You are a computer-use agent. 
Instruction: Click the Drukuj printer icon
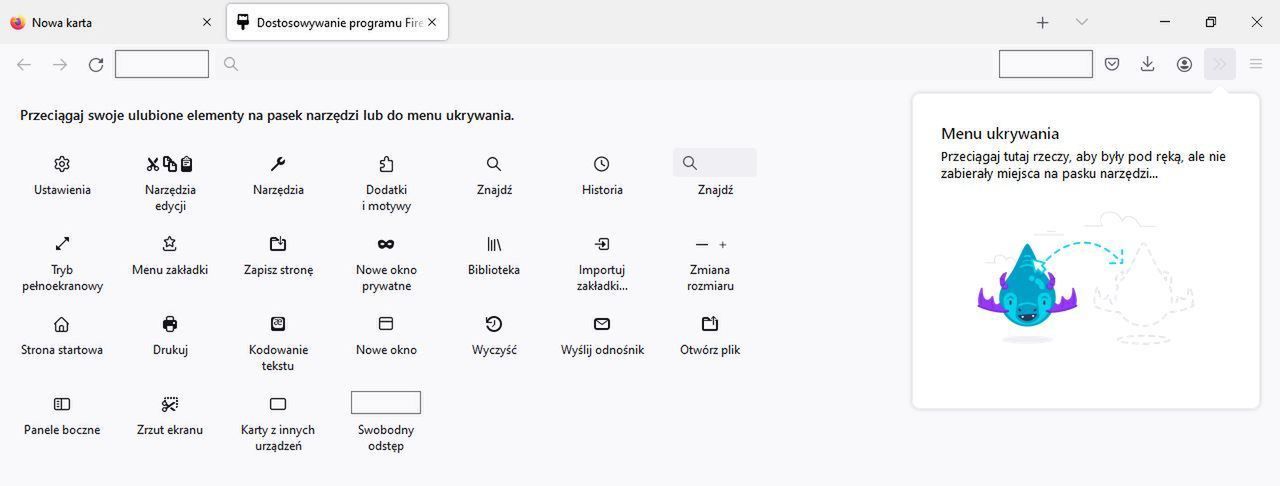pos(170,324)
